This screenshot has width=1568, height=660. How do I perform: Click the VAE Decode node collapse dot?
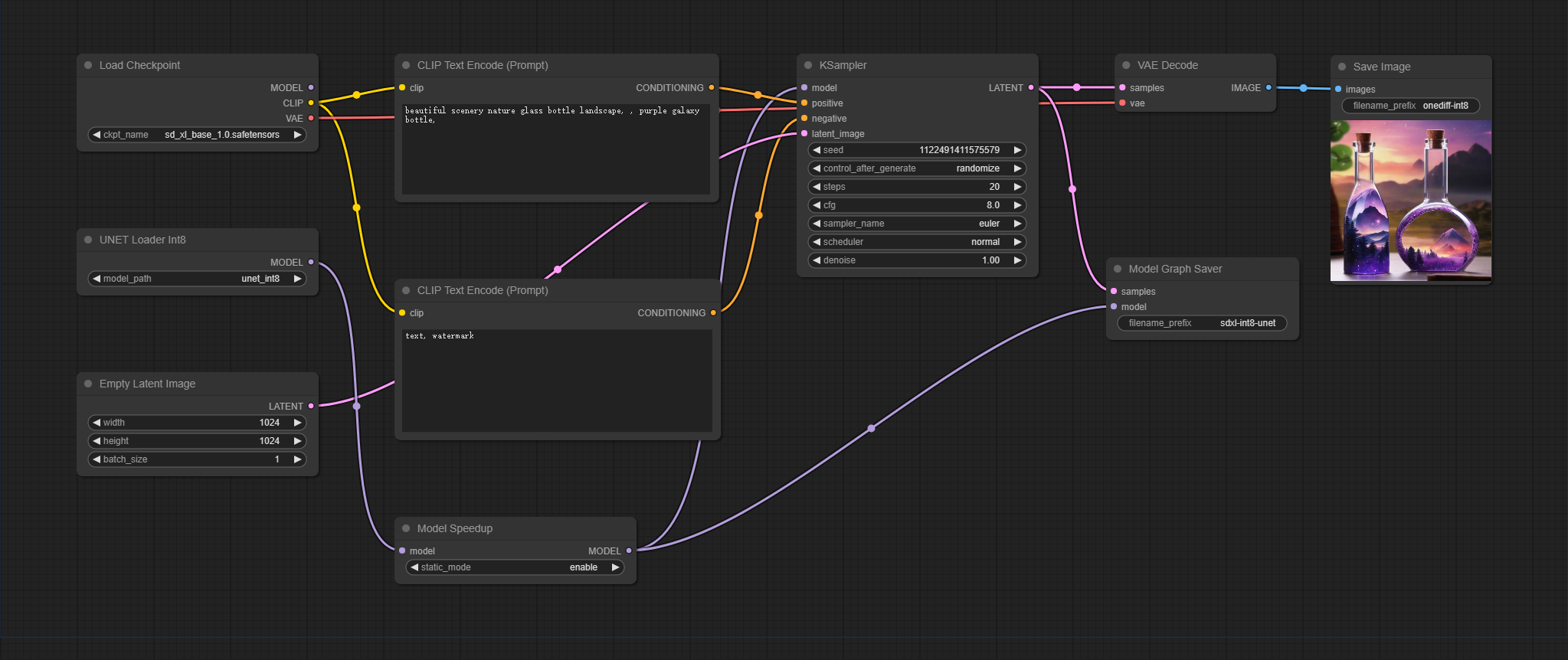coord(1126,66)
